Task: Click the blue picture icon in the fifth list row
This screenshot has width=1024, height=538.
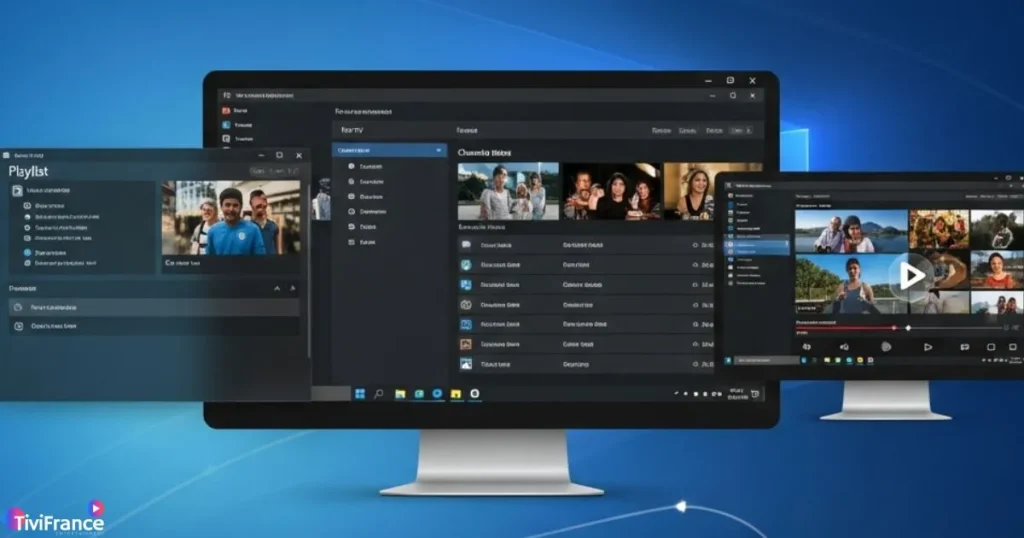Action: click(x=466, y=324)
